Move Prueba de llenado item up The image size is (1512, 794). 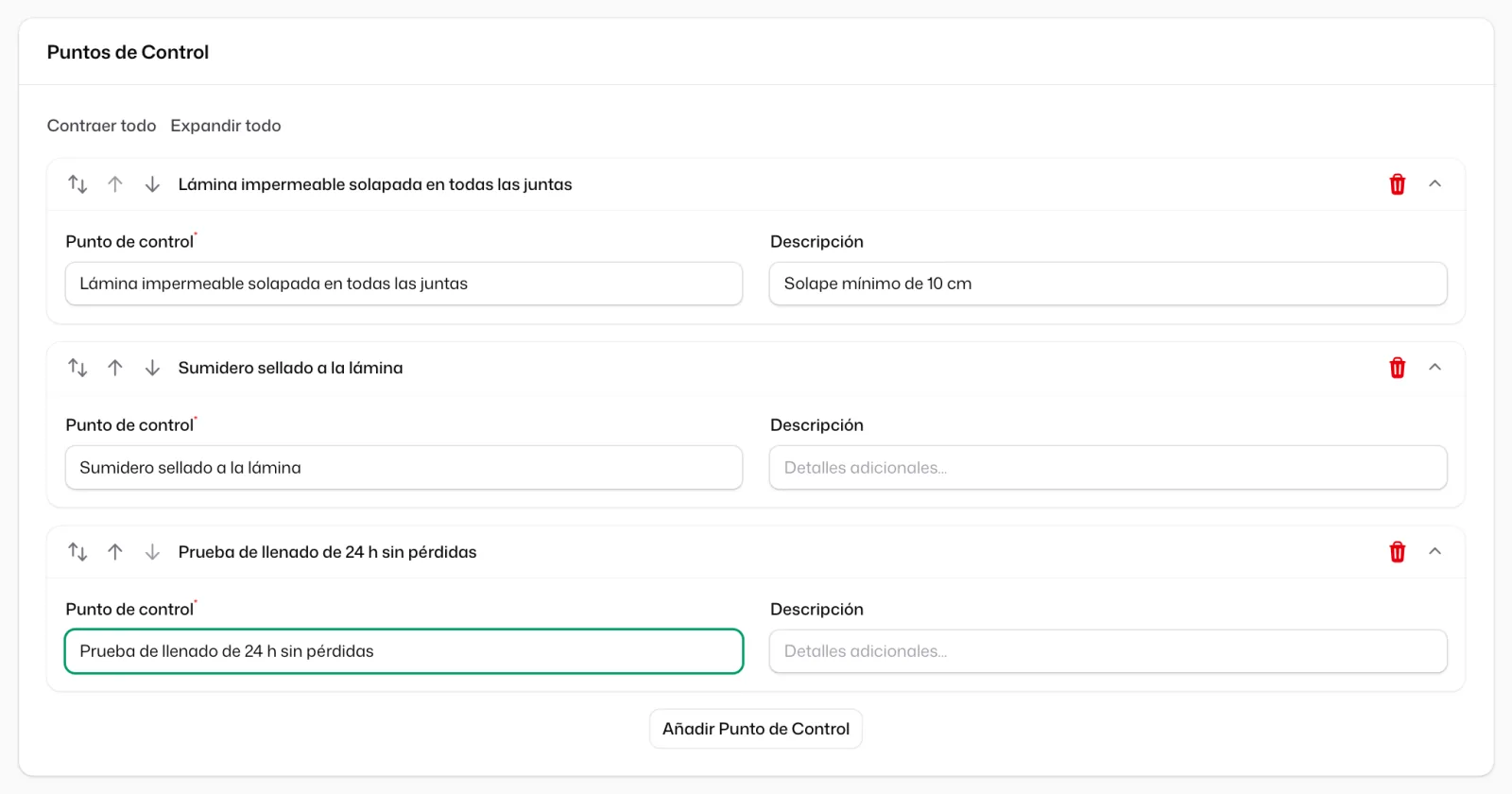pyautogui.click(x=115, y=552)
